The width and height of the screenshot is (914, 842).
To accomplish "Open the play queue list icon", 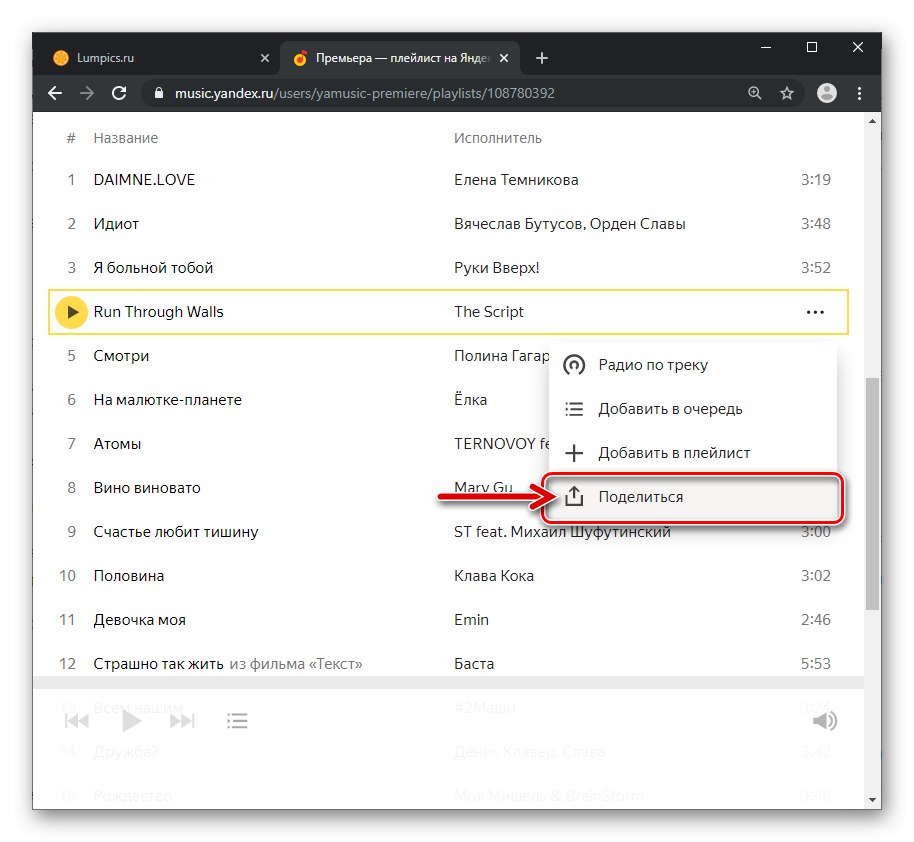I will (237, 721).
